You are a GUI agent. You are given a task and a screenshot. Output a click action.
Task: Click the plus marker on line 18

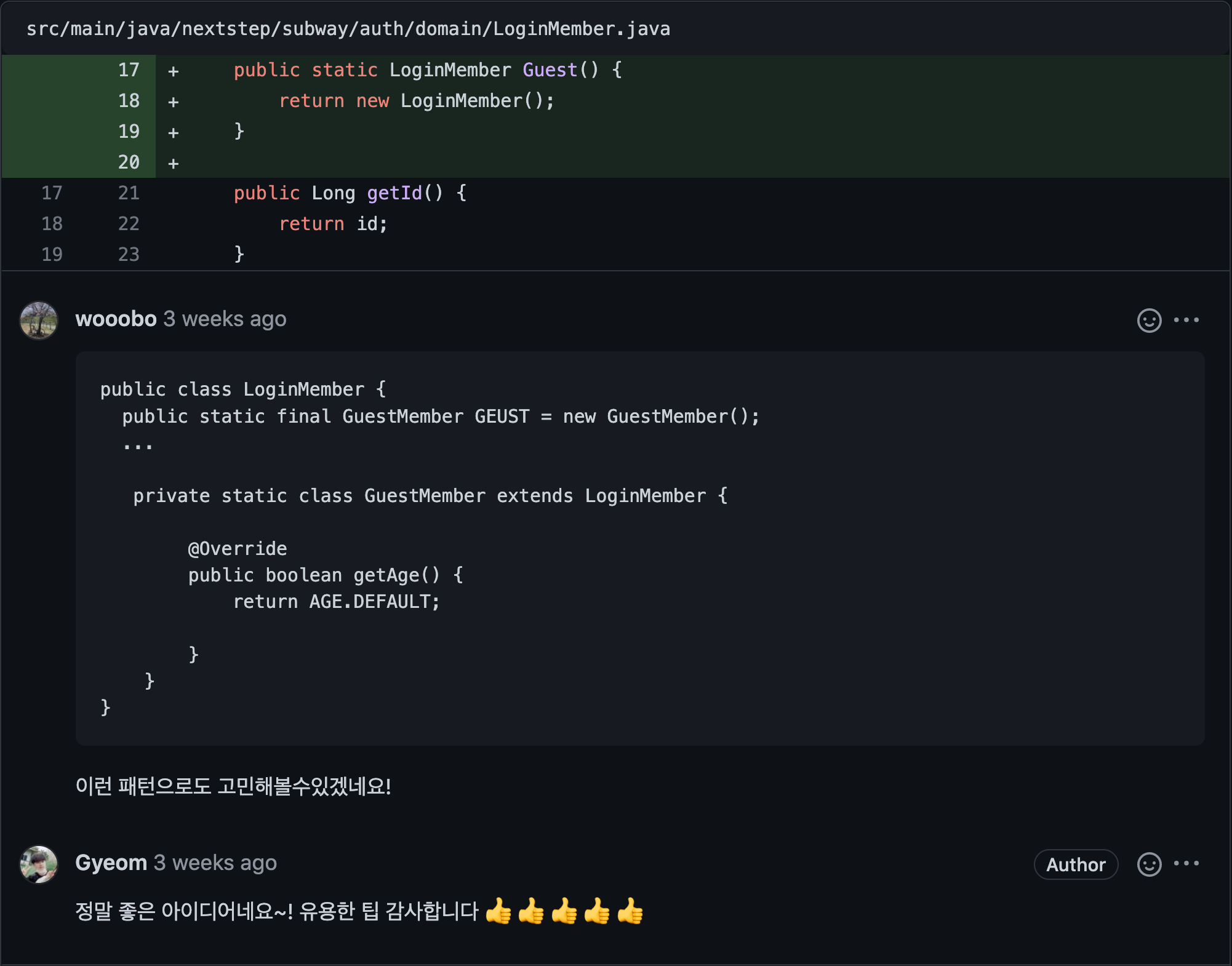coord(174,102)
